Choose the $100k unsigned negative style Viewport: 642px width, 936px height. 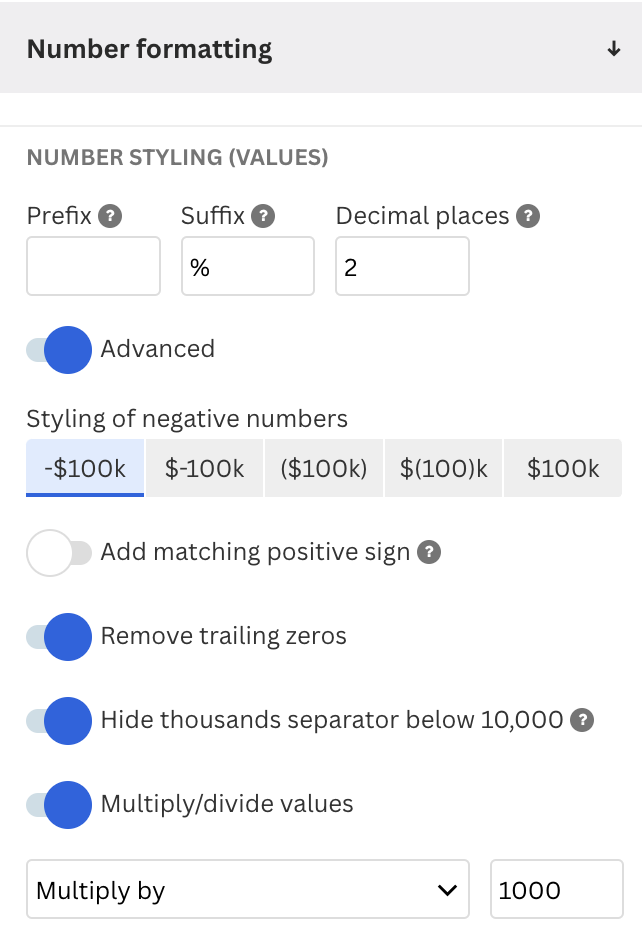(563, 468)
